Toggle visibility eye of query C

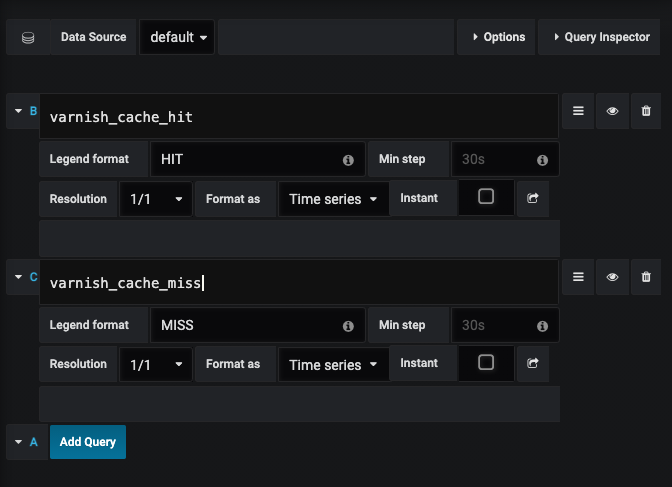612,277
